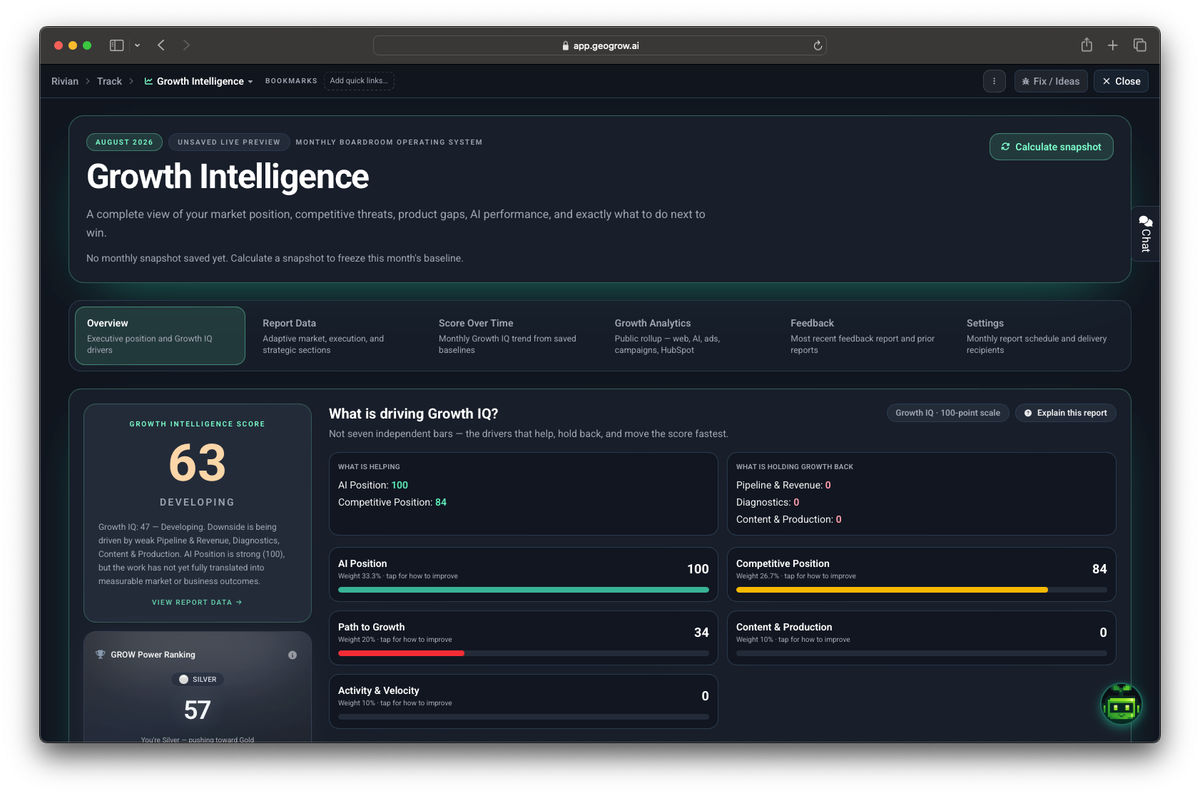Click the Close button in the header
This screenshot has height=795, width=1200.
(1121, 81)
